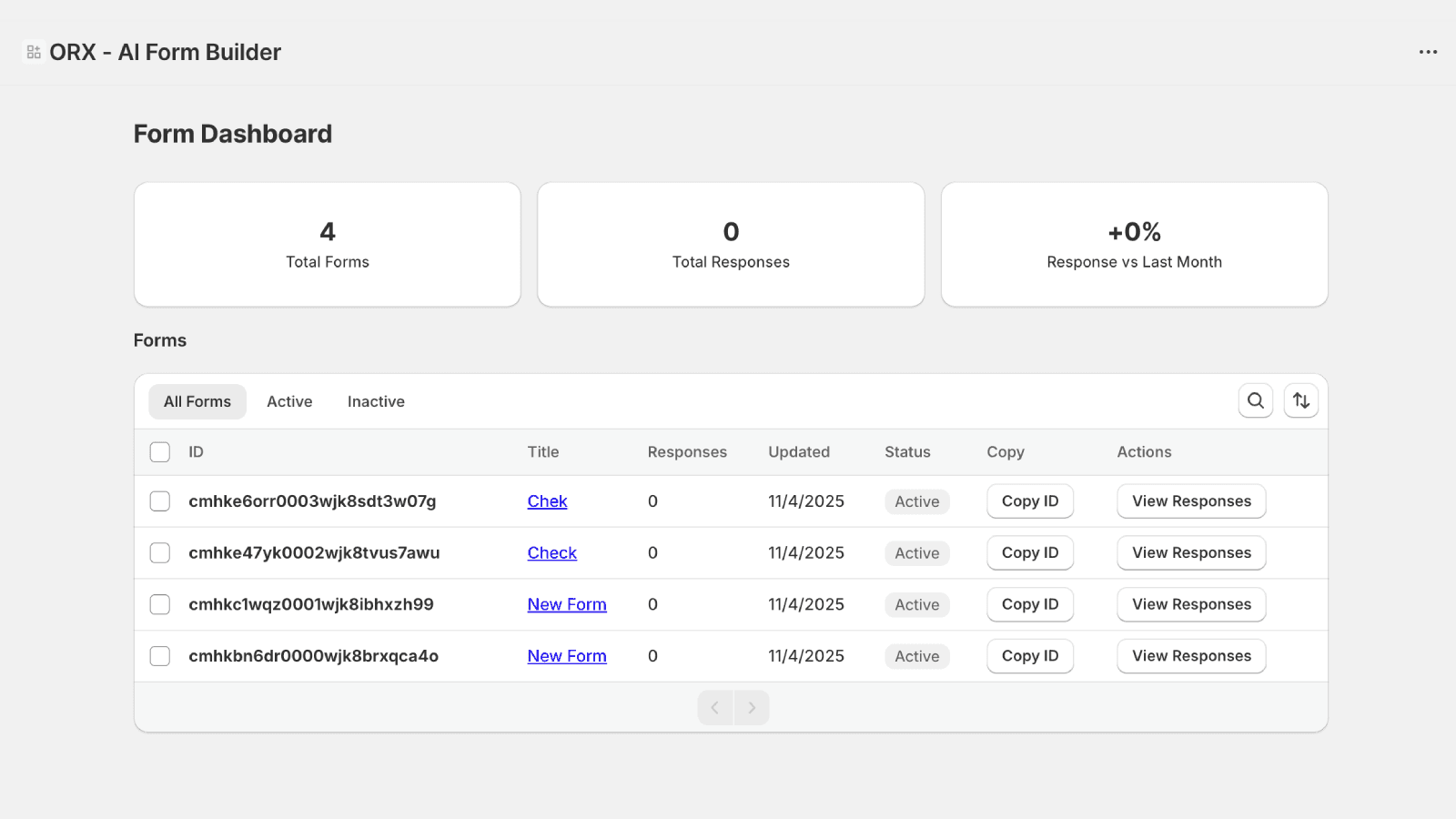Click Copy ID for the Chek form
The image size is (1456, 819).
1029,500
